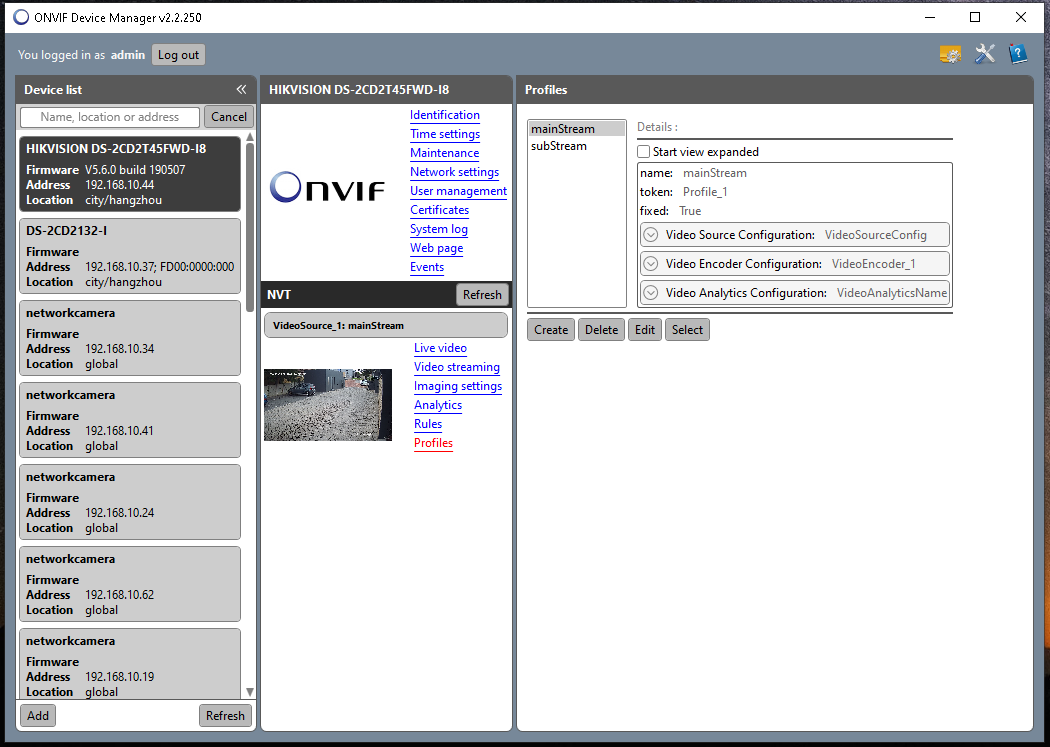Click the Log out button
The height and width of the screenshot is (747, 1050).
coord(178,55)
